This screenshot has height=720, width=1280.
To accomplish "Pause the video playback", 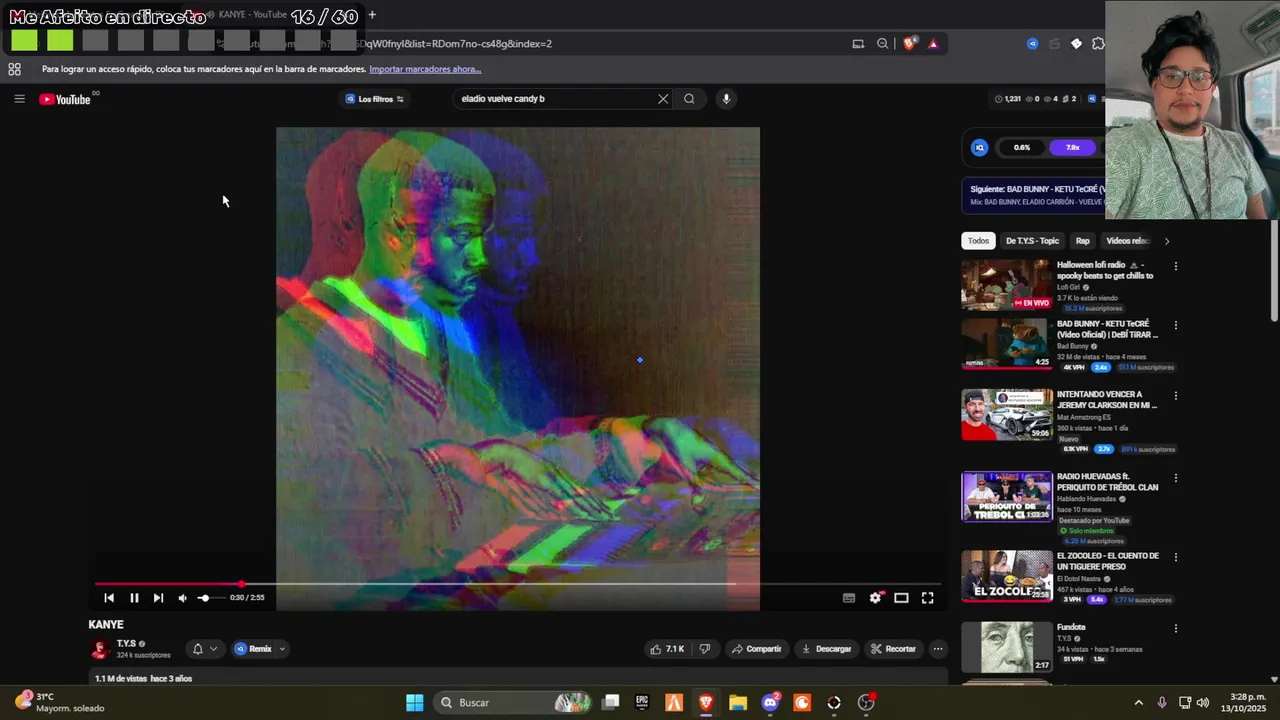I will point(134,598).
